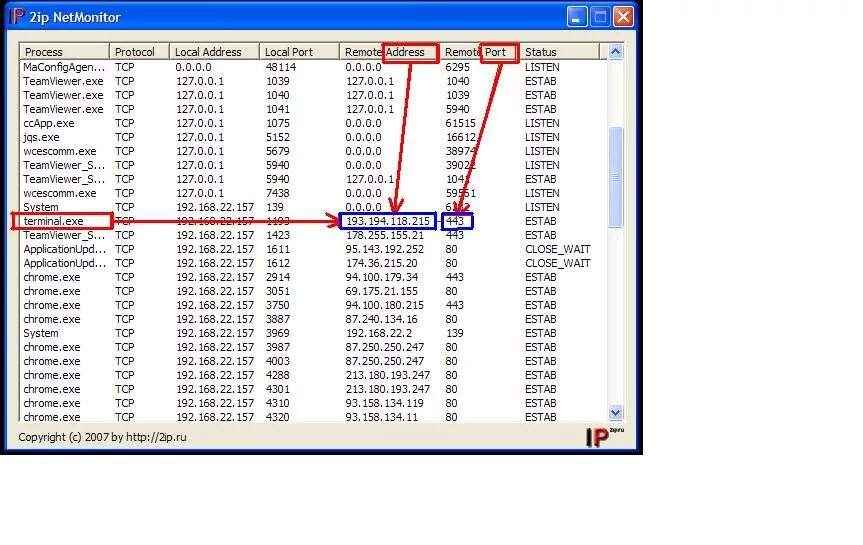Image resolution: width=863 pixels, height=545 pixels.
Task: Click the vertical scrollbar thumb
Action: pos(615,177)
